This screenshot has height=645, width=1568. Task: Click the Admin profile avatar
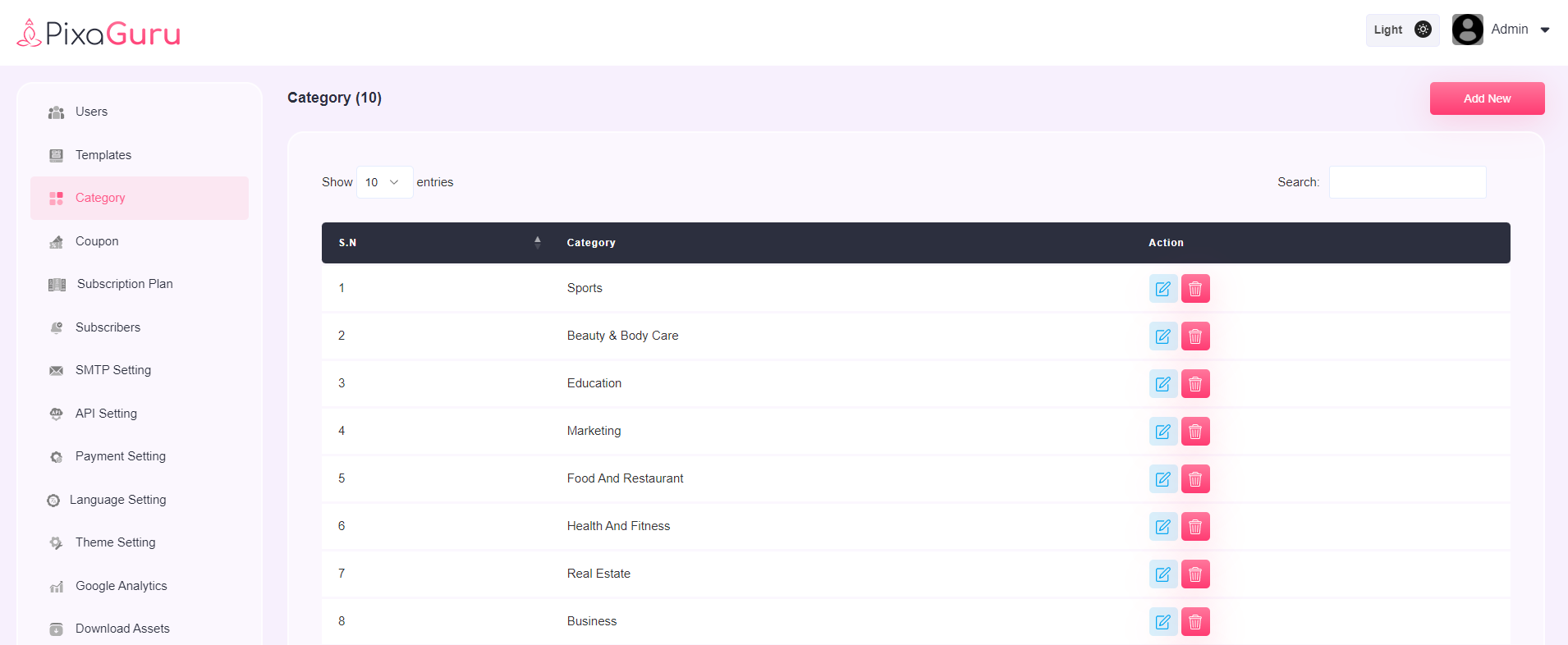pos(1467,30)
